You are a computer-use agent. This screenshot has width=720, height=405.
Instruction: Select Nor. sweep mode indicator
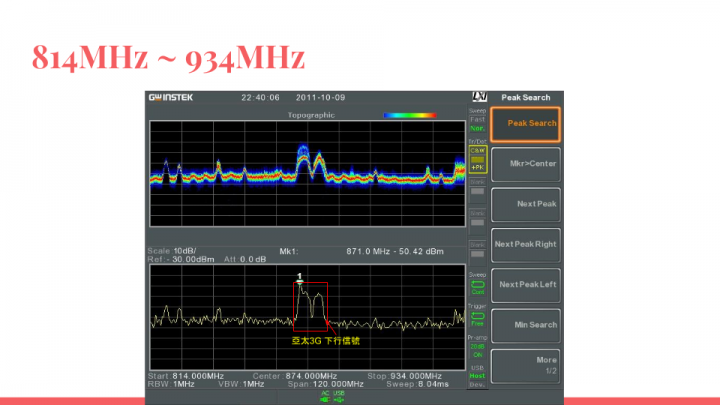coord(477,129)
